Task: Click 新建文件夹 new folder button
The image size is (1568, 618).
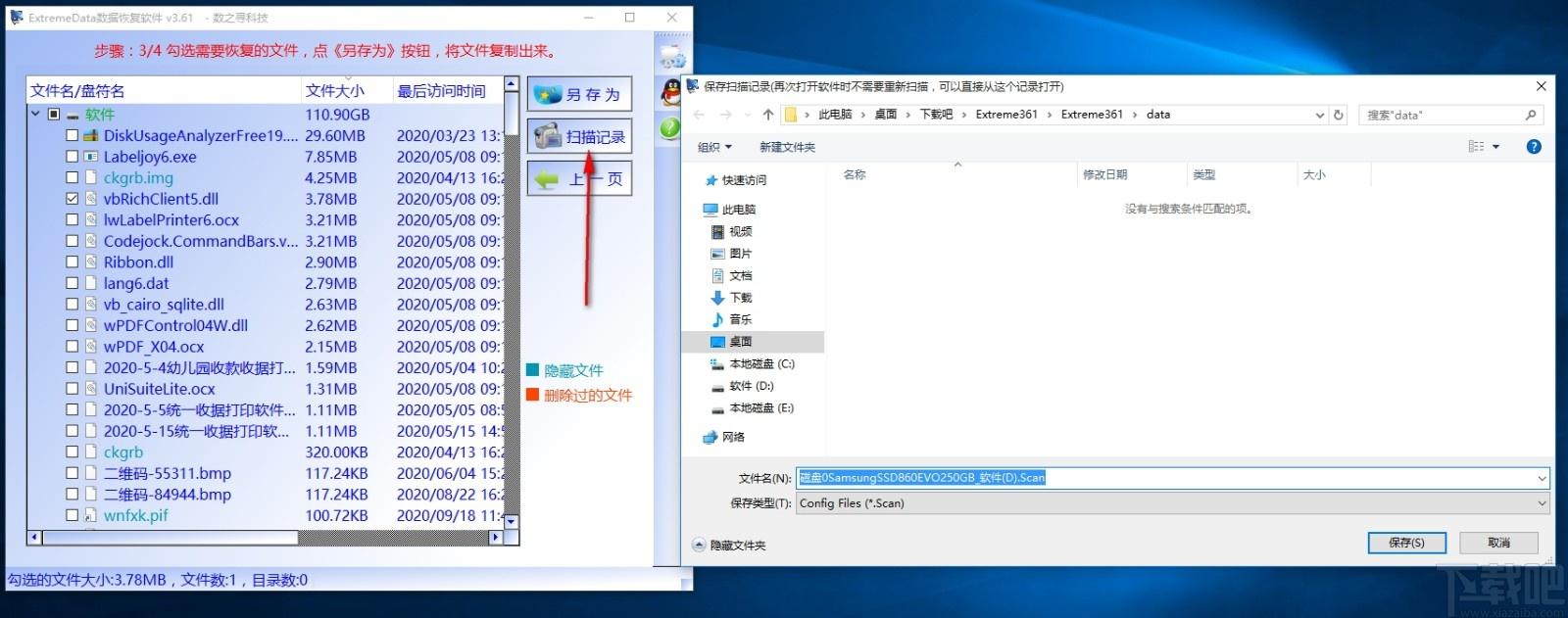Action: [x=787, y=147]
